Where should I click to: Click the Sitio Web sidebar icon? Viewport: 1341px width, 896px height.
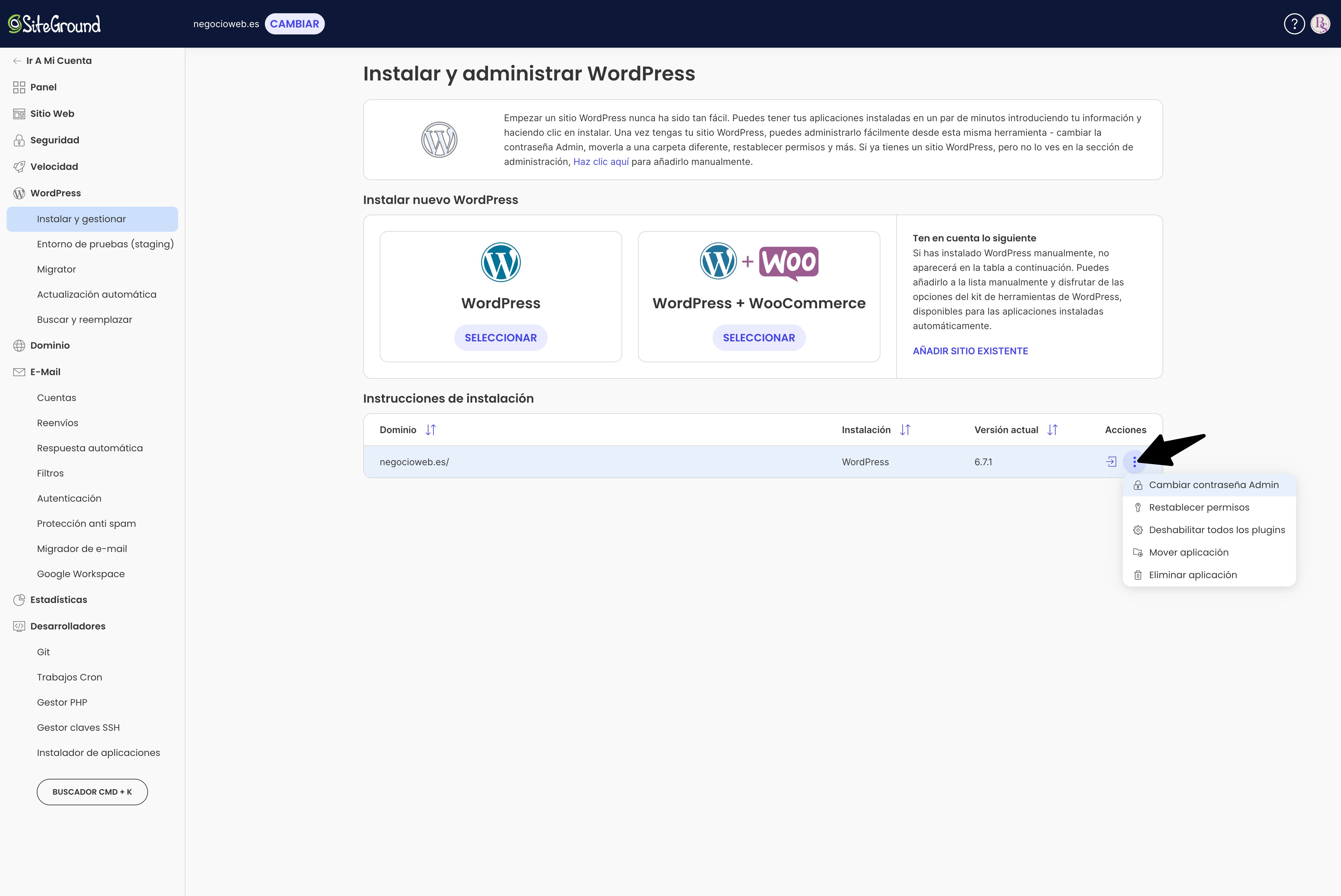point(19,114)
